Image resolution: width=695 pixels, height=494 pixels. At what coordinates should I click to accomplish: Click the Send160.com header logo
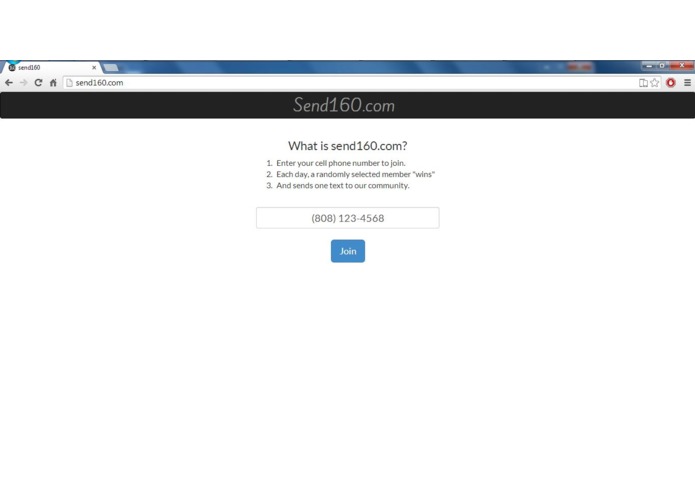(344, 105)
